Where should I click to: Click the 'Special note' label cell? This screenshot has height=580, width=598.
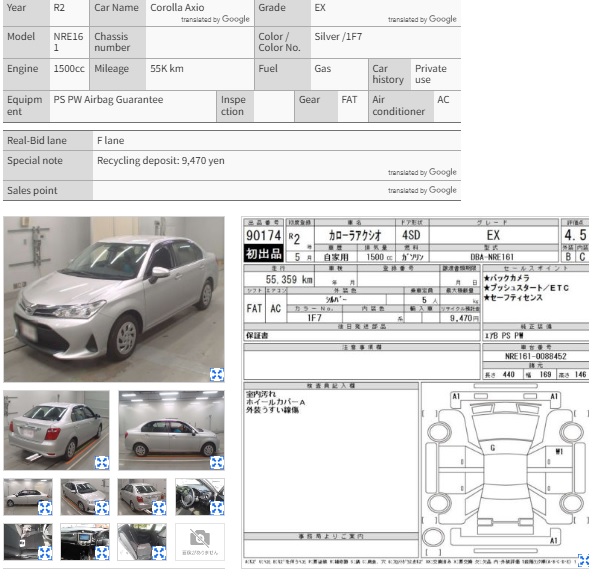[x=48, y=165]
